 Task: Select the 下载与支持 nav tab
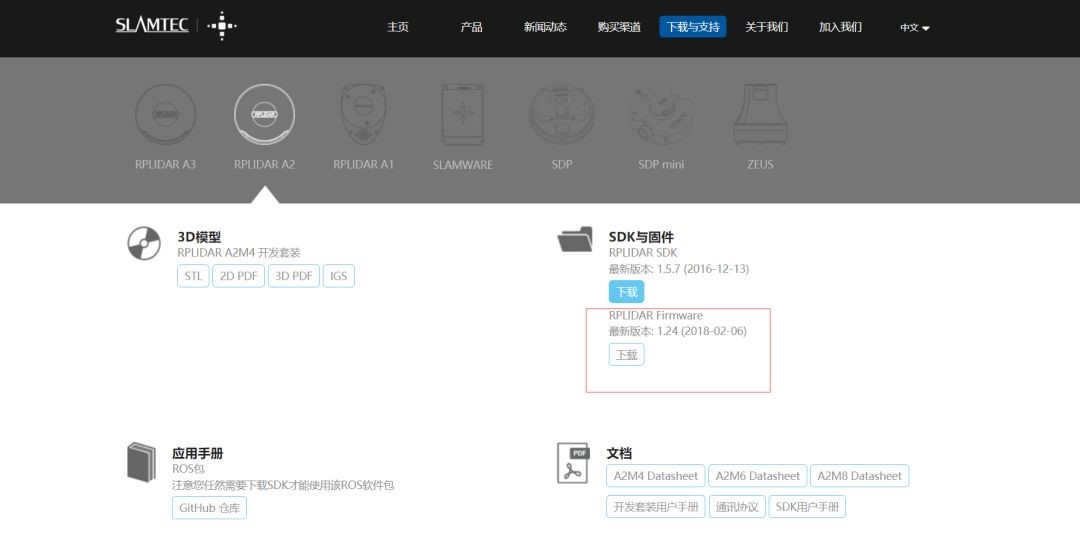[x=693, y=27]
